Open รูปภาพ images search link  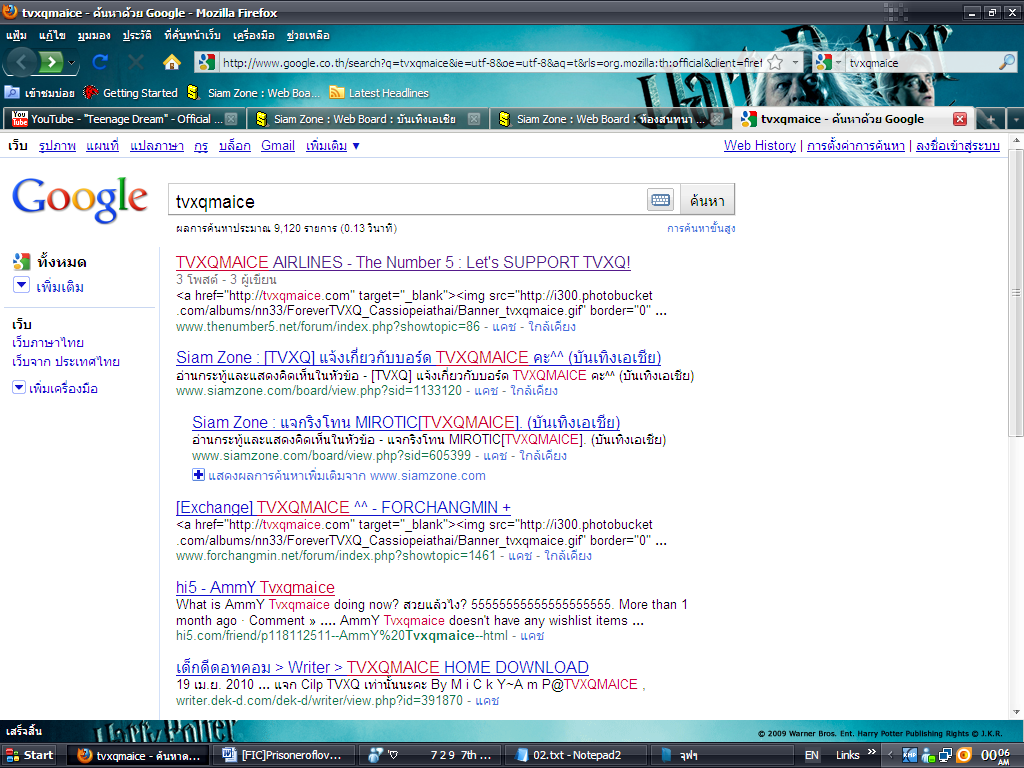coord(57,146)
